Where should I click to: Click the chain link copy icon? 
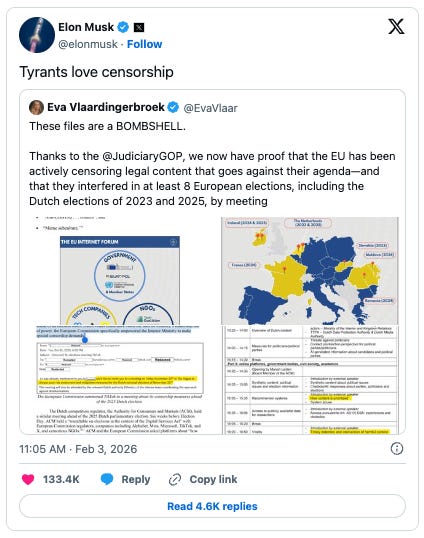(175, 479)
